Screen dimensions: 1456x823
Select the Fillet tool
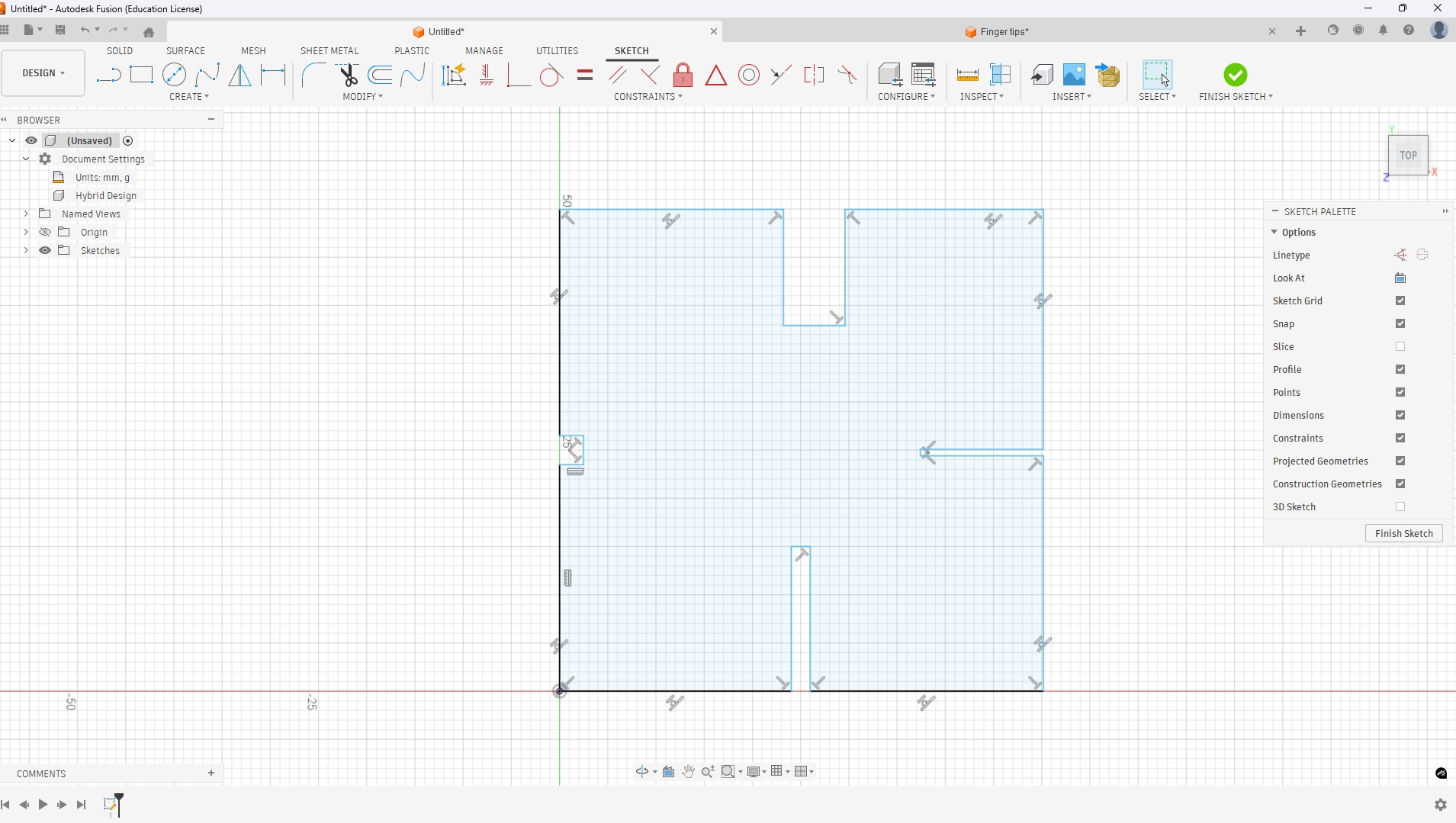coord(313,75)
